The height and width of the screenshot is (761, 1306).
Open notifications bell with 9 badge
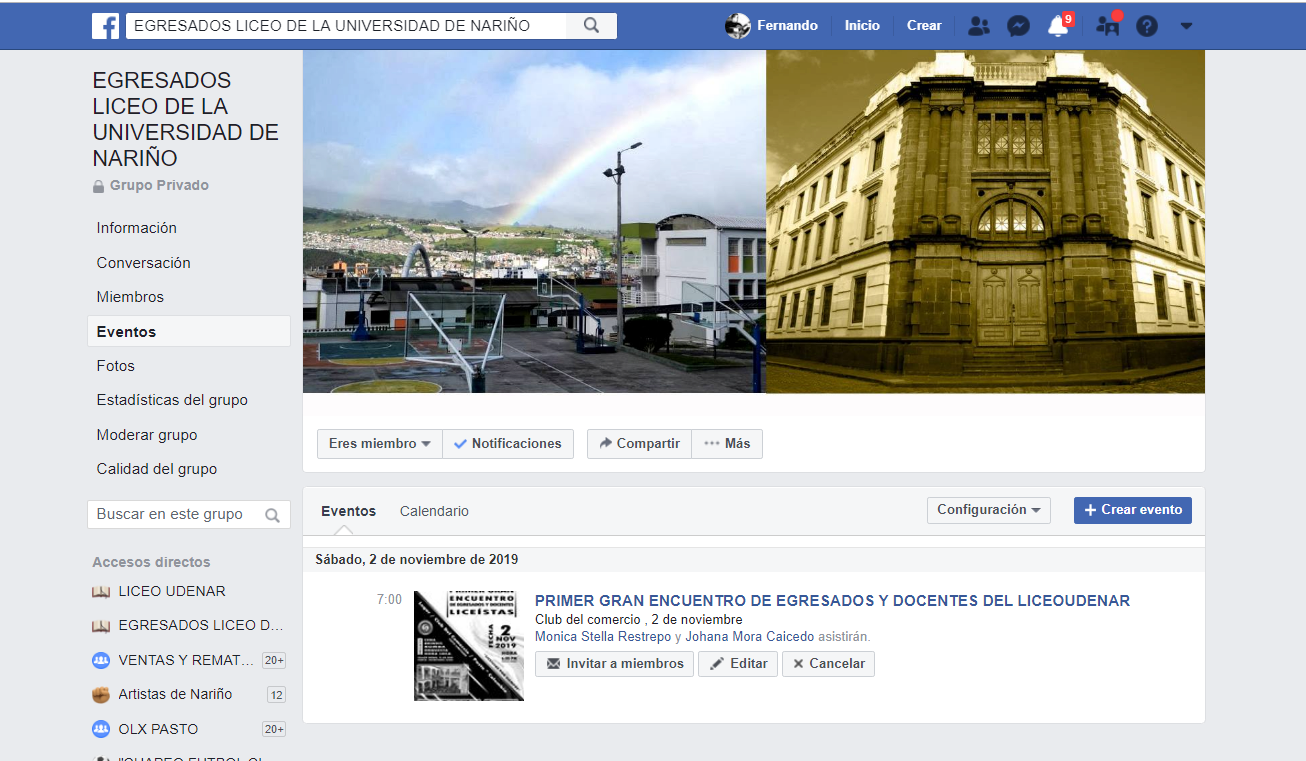click(x=1059, y=26)
